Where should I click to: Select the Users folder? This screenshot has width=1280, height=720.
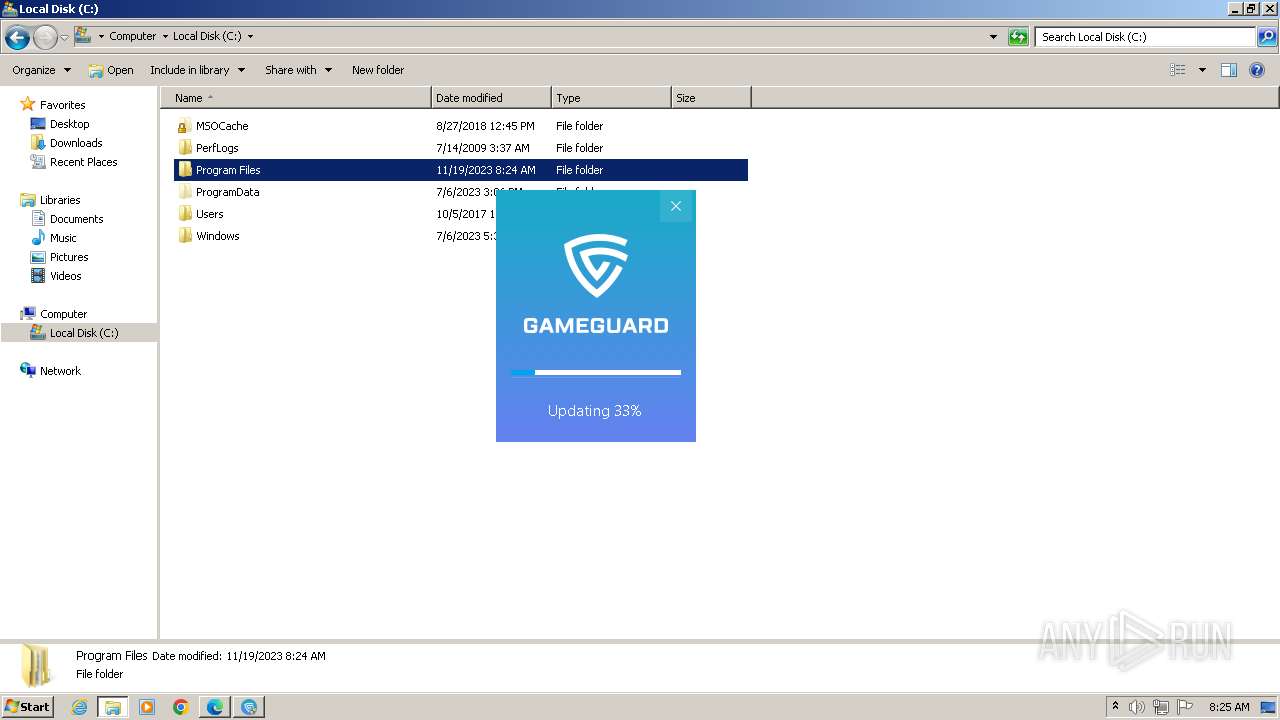click(x=209, y=214)
